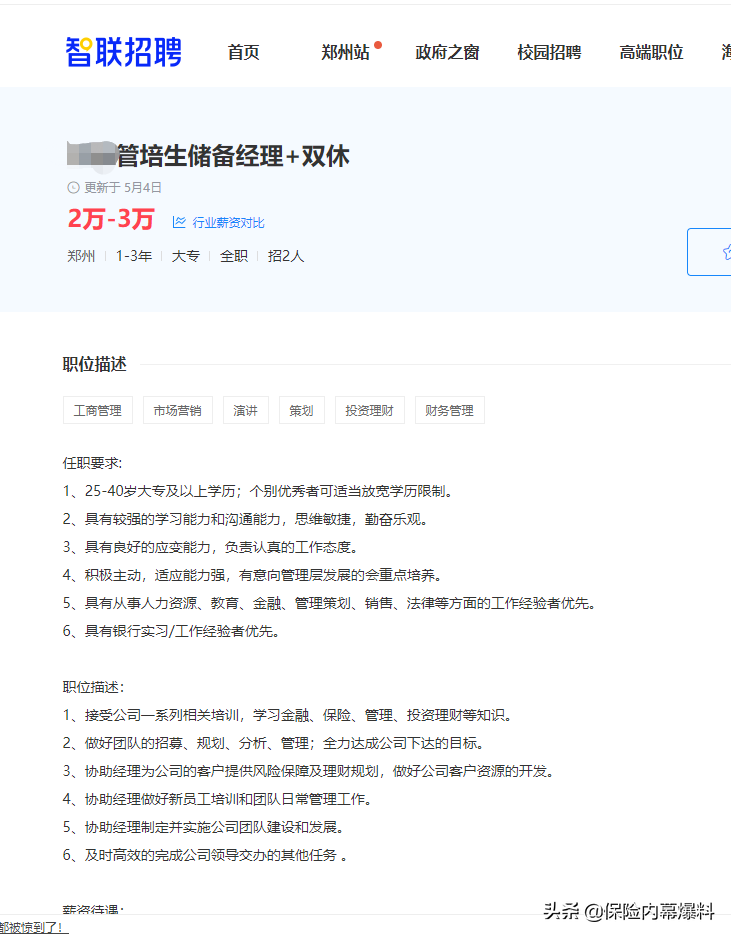This screenshot has height=937, width=731.
Task: Click the clock icon beside update date
Action: pyautogui.click(x=73, y=187)
